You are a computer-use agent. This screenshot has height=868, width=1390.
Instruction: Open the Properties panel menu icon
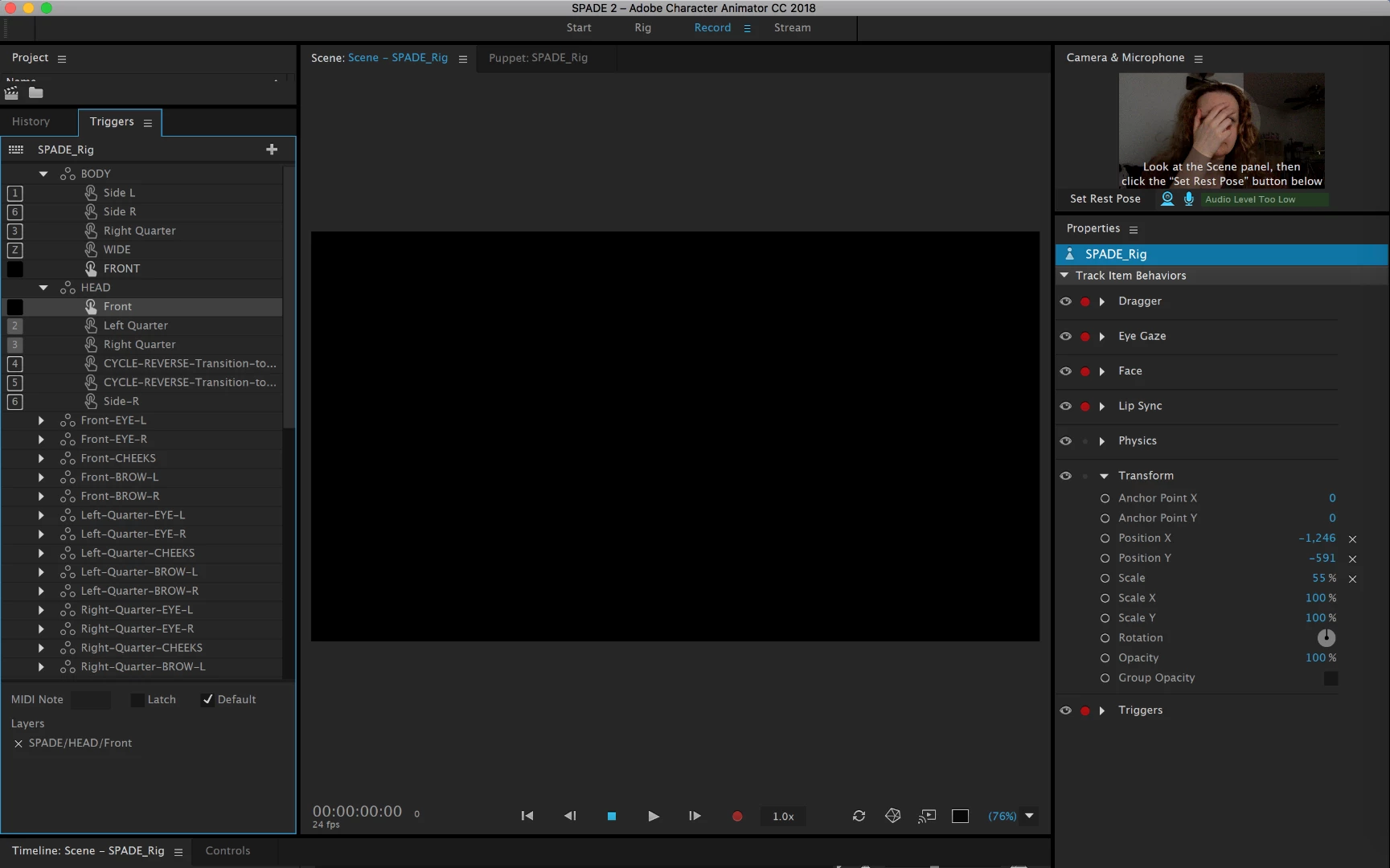pyautogui.click(x=1134, y=230)
